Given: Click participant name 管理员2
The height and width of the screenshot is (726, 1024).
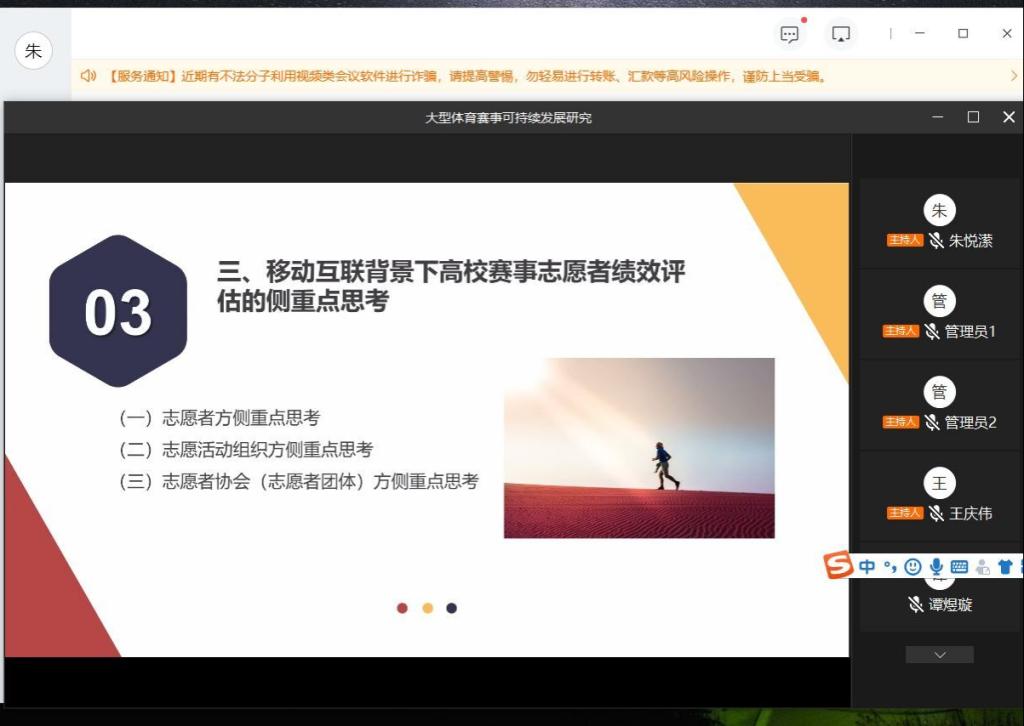Looking at the screenshot, I should (970, 422).
